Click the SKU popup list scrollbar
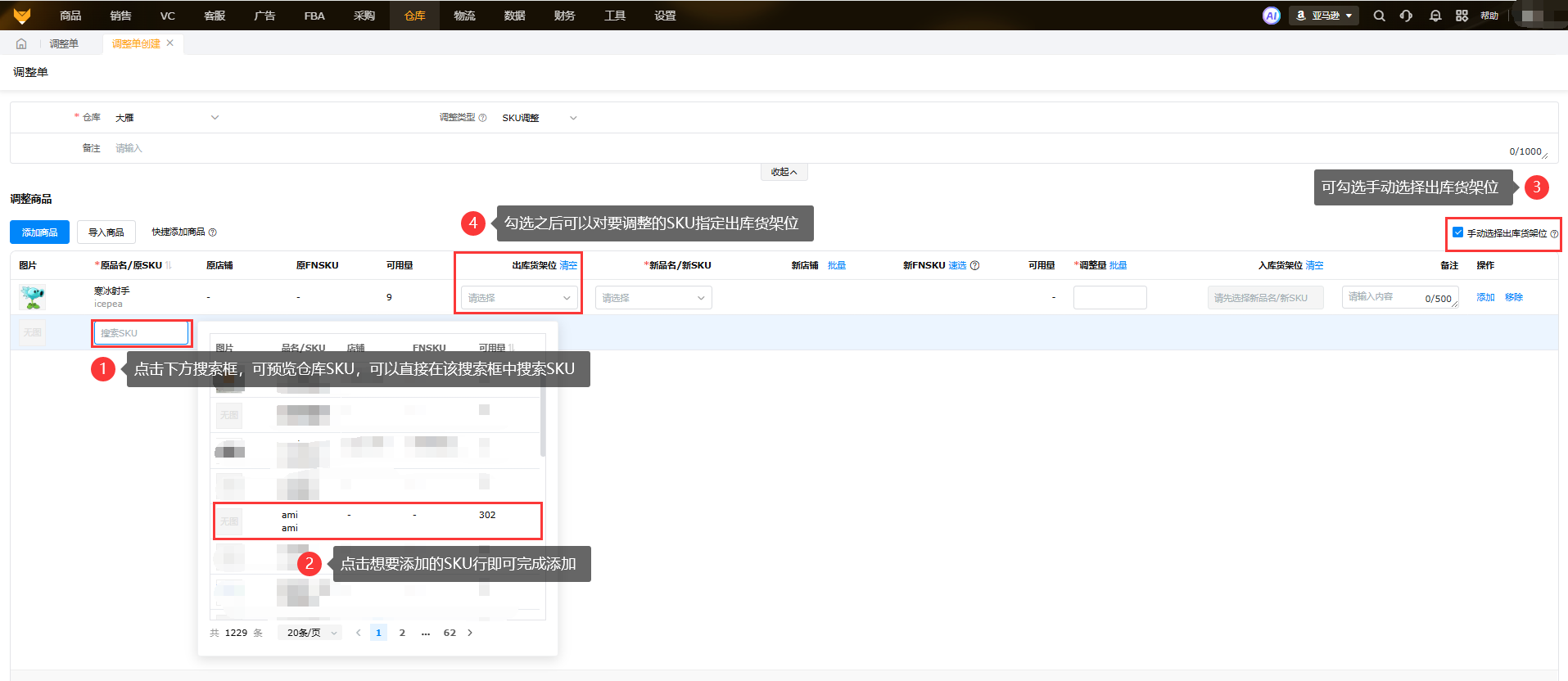 click(543, 417)
